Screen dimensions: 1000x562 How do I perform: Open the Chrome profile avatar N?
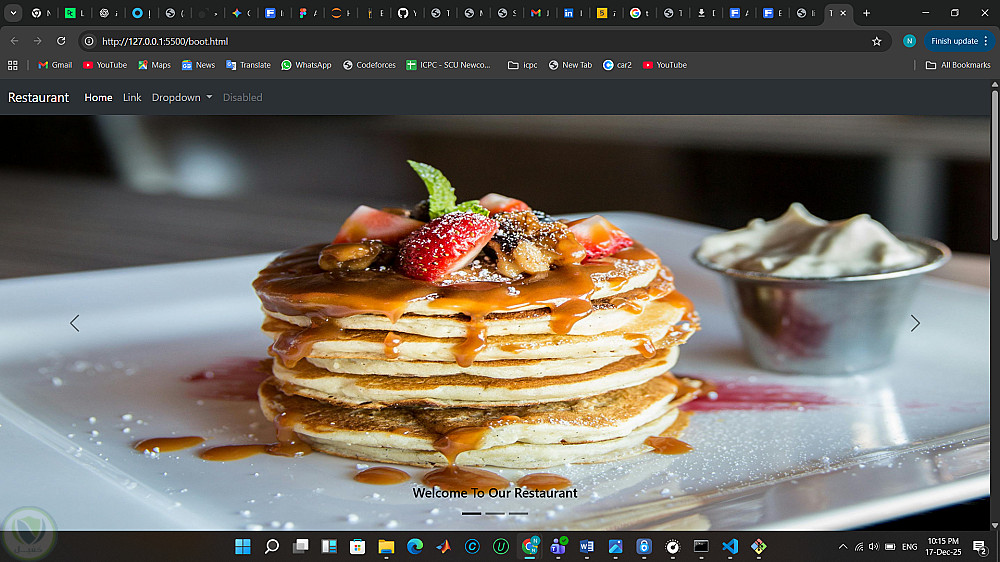click(x=909, y=41)
